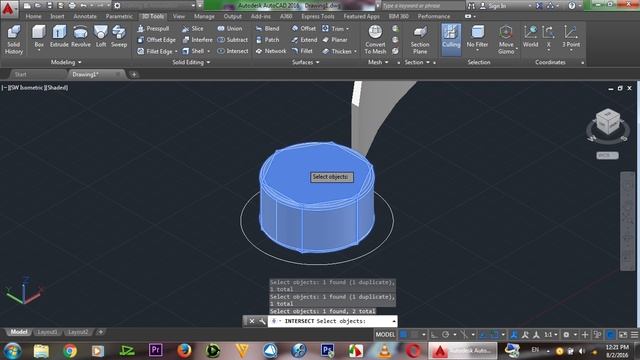Choose the surface Offset tool

click(x=304, y=29)
